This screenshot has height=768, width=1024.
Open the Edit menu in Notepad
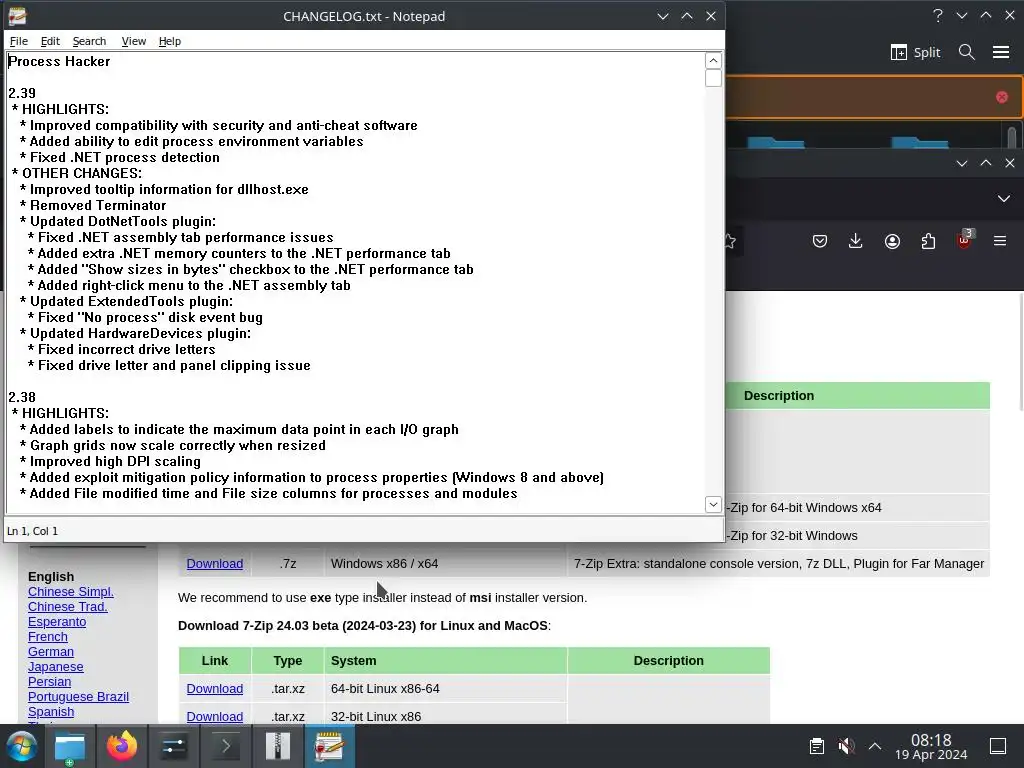point(50,41)
